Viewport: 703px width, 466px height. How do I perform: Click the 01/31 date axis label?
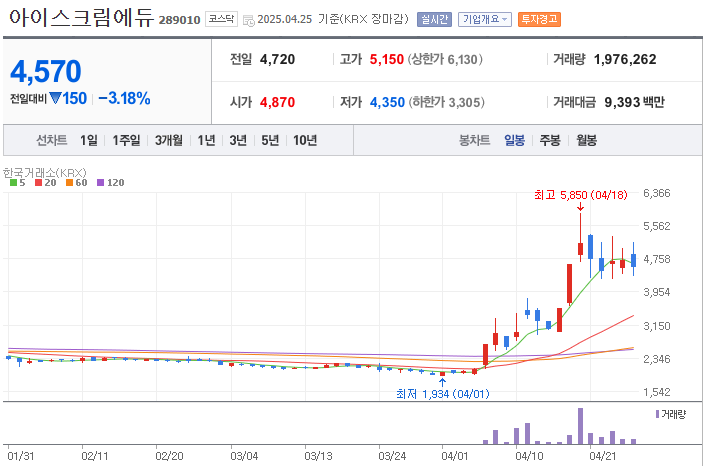[21, 456]
